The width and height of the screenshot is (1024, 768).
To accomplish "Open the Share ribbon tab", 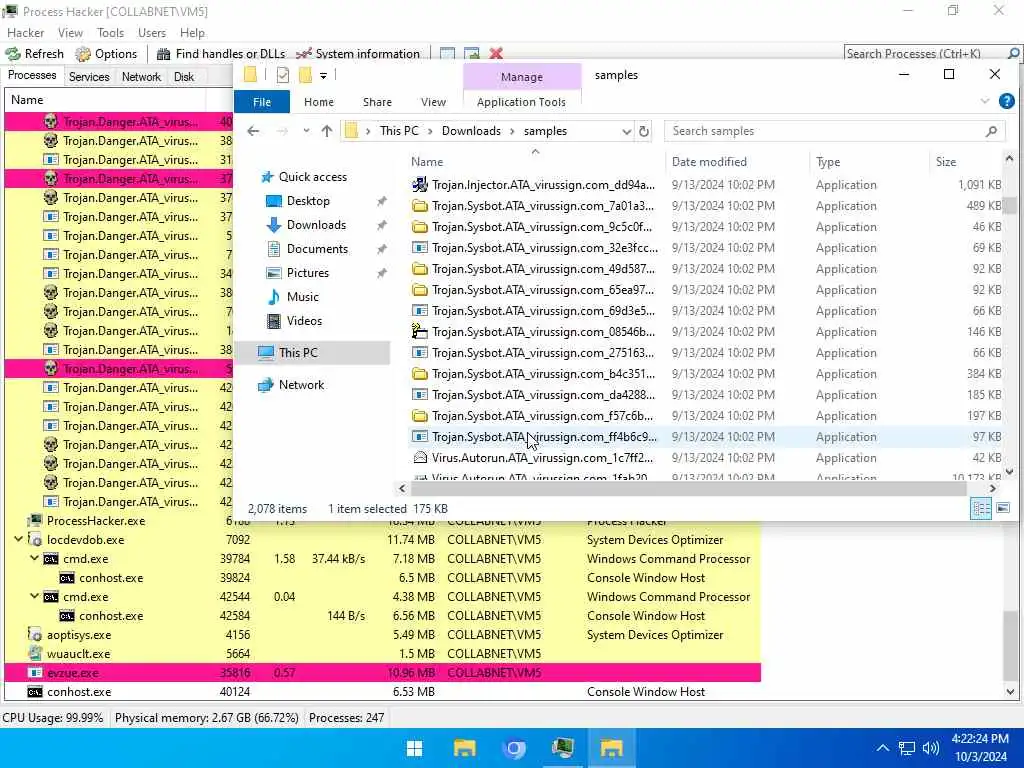I will (x=377, y=102).
